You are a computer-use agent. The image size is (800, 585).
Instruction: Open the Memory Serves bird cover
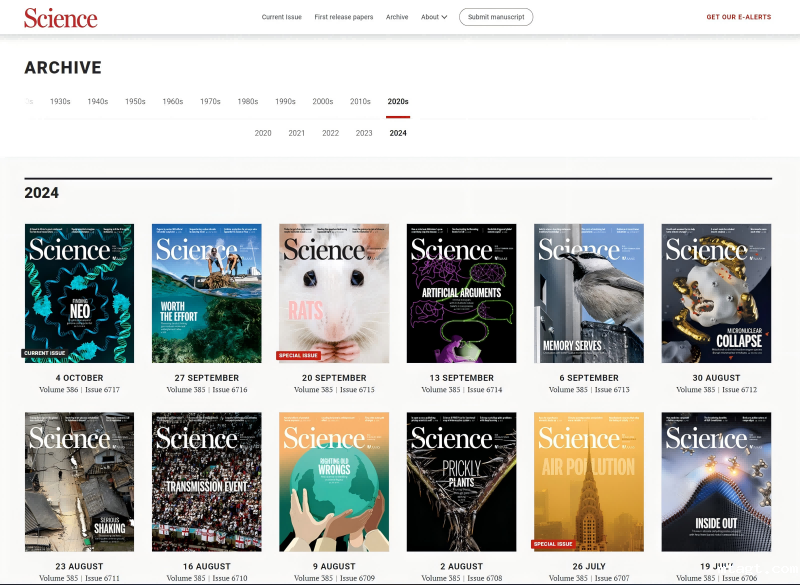pyautogui.click(x=589, y=292)
